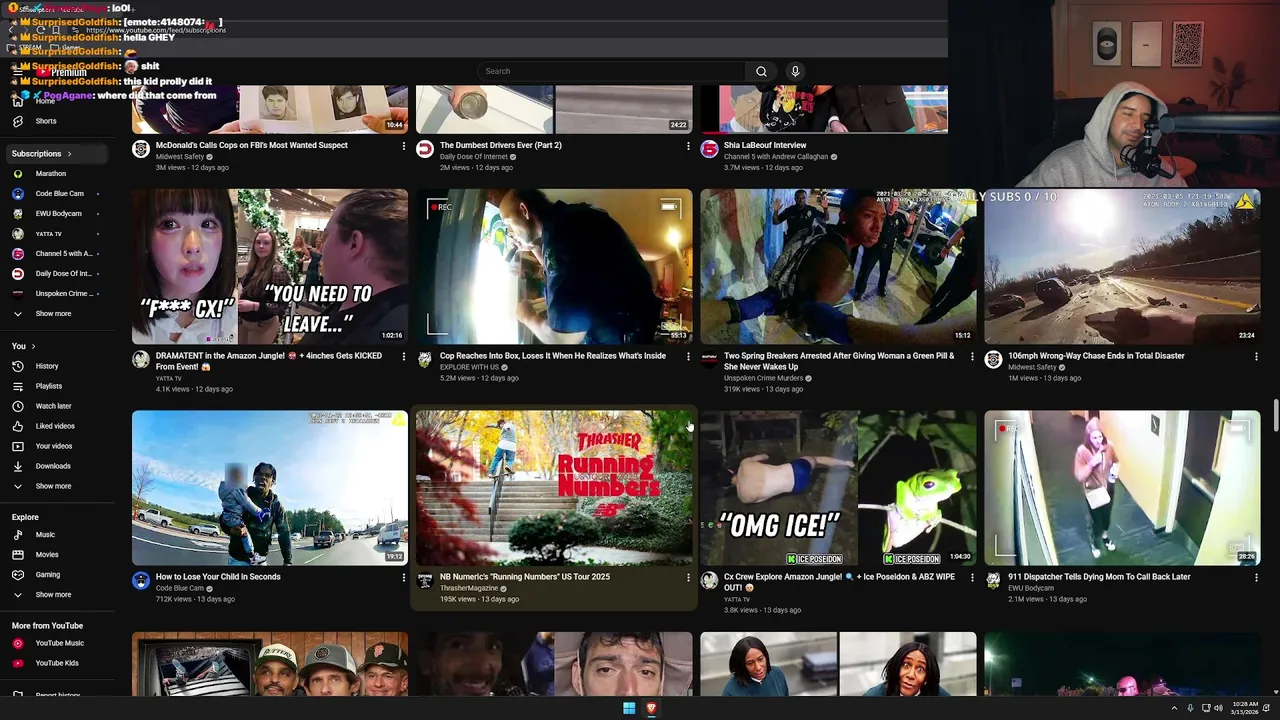Click the Explore section heading
This screenshot has width=1280, height=720.
25,517
